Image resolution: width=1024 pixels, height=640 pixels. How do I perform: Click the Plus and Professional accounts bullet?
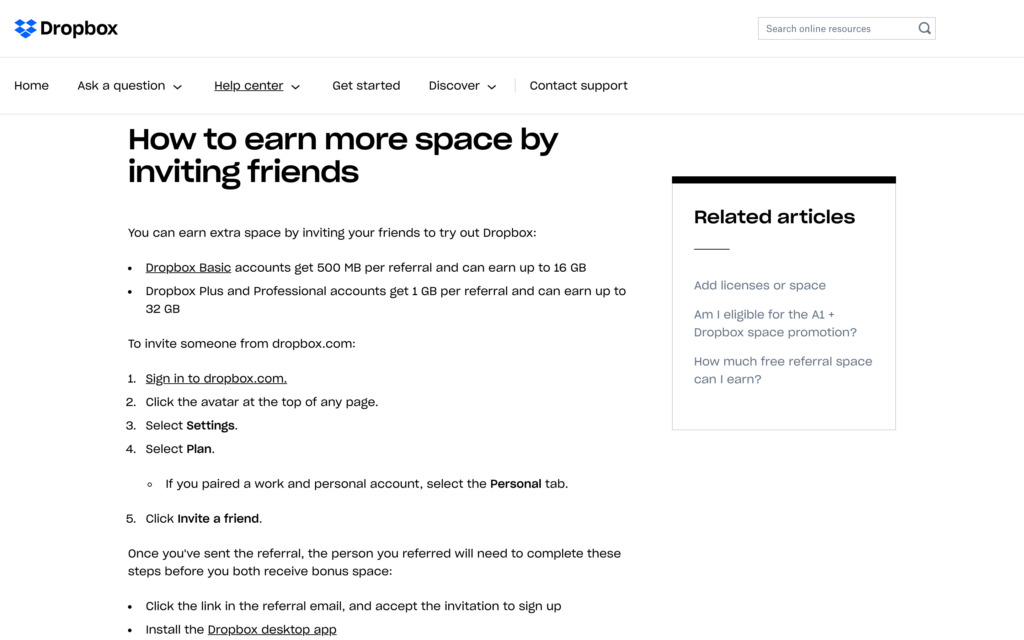pyautogui.click(x=385, y=300)
